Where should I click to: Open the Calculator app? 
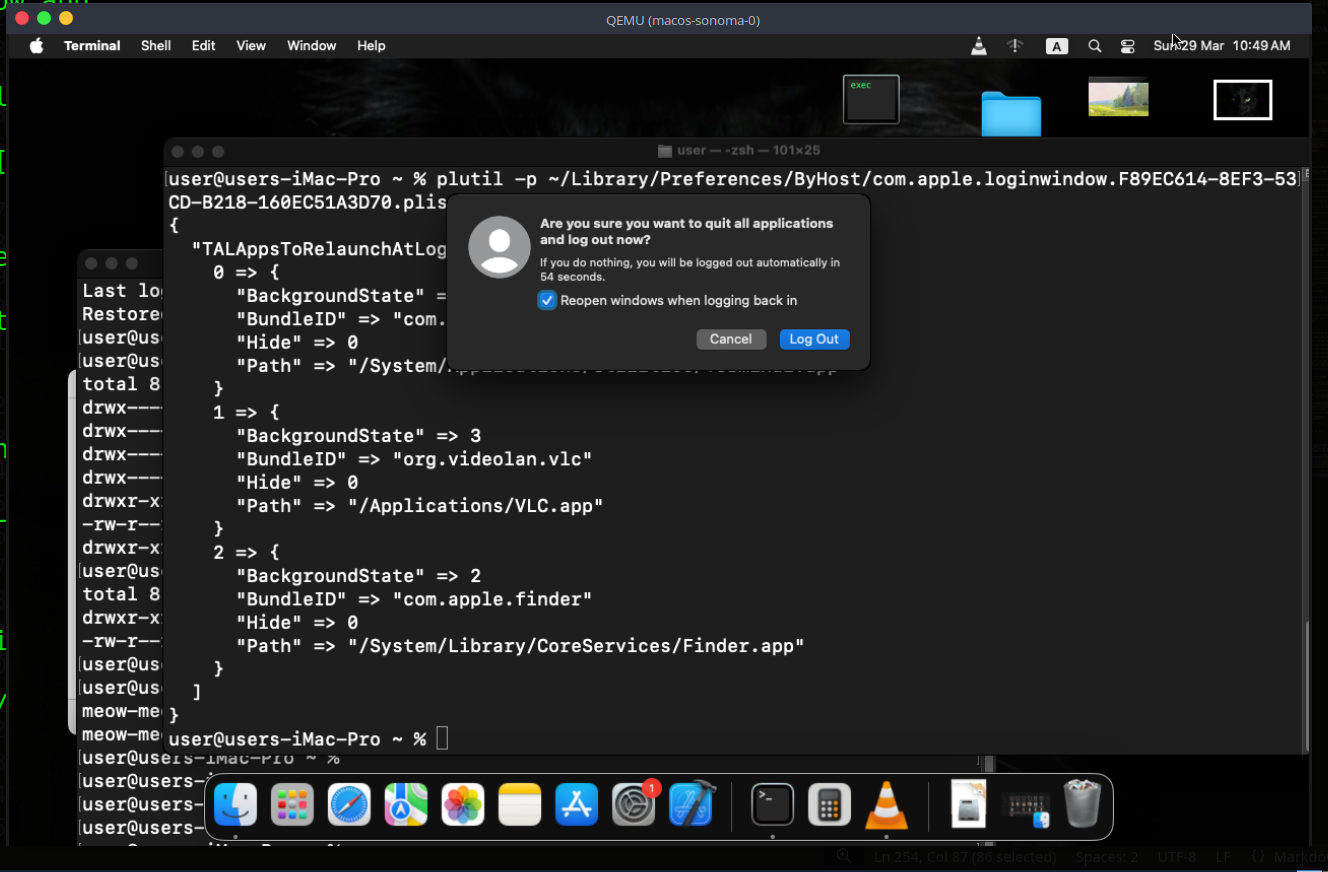pos(829,806)
